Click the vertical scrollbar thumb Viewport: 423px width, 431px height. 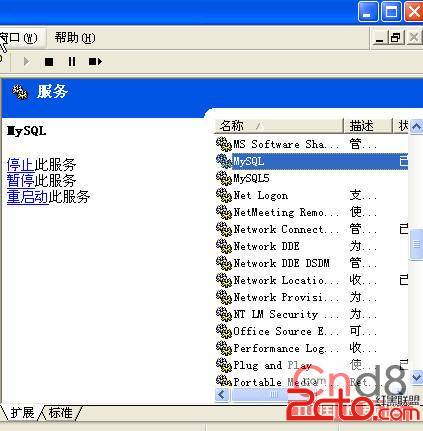(x=416, y=244)
